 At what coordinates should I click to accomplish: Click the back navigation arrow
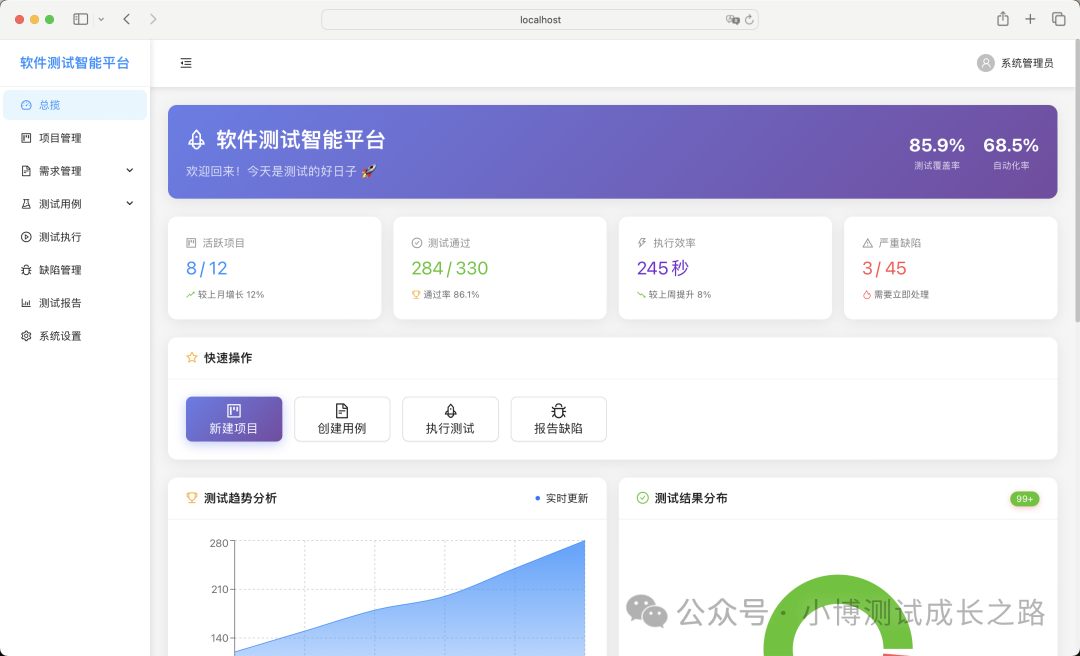(x=126, y=18)
